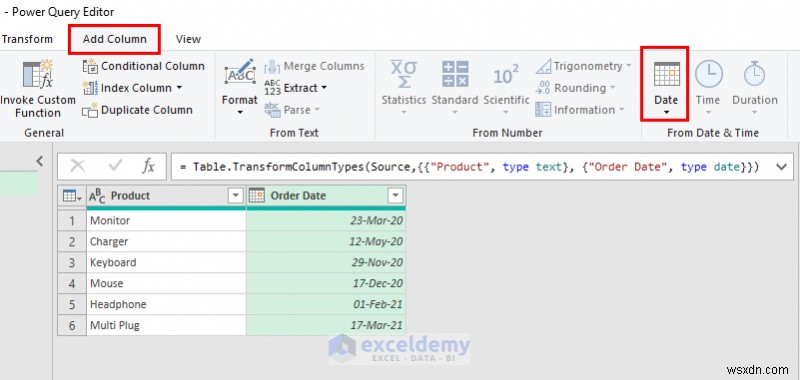Select the 17-Mar-21 date cell
The image size is (800, 380).
pos(326,325)
